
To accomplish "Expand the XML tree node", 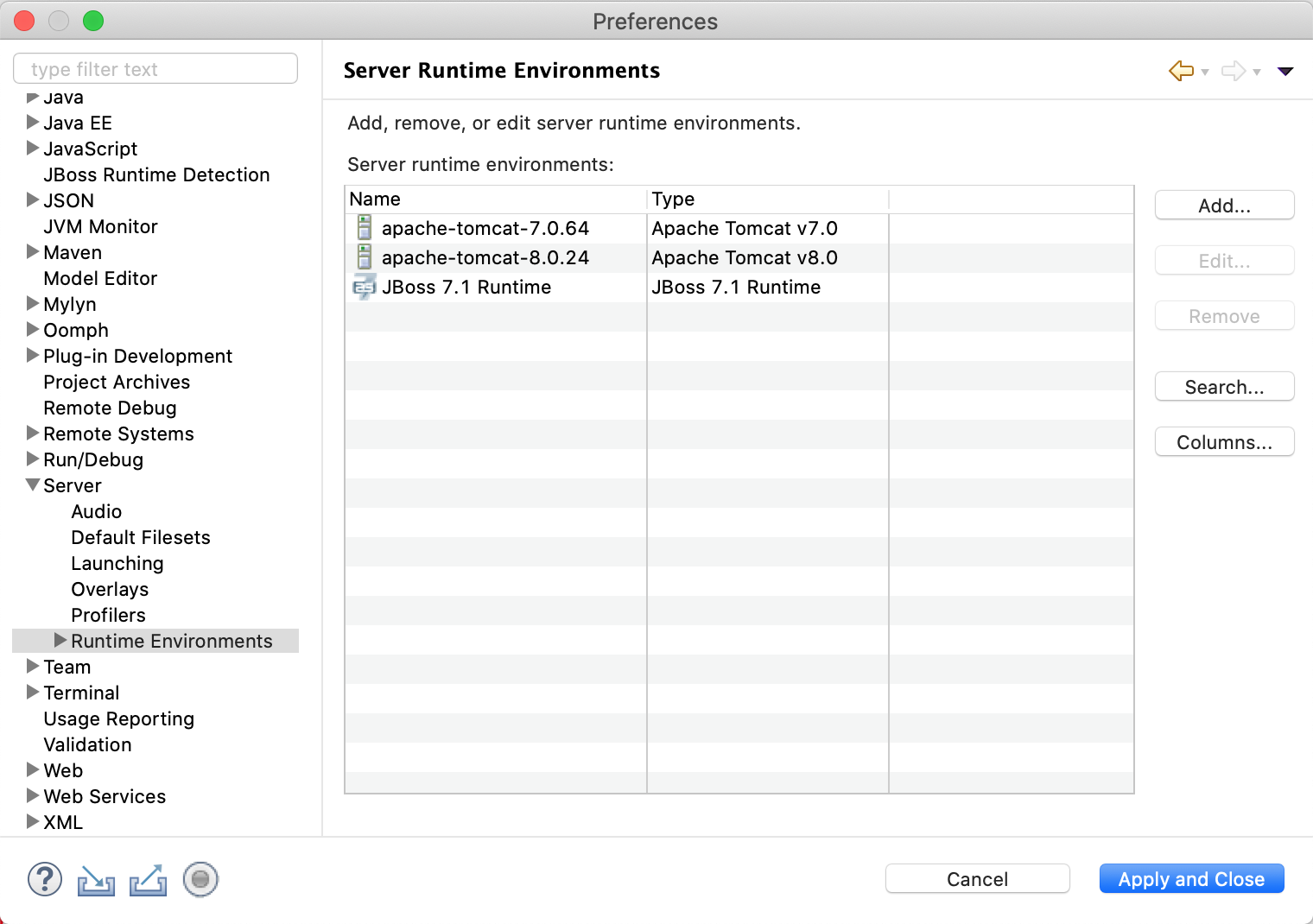I will click(x=33, y=821).
